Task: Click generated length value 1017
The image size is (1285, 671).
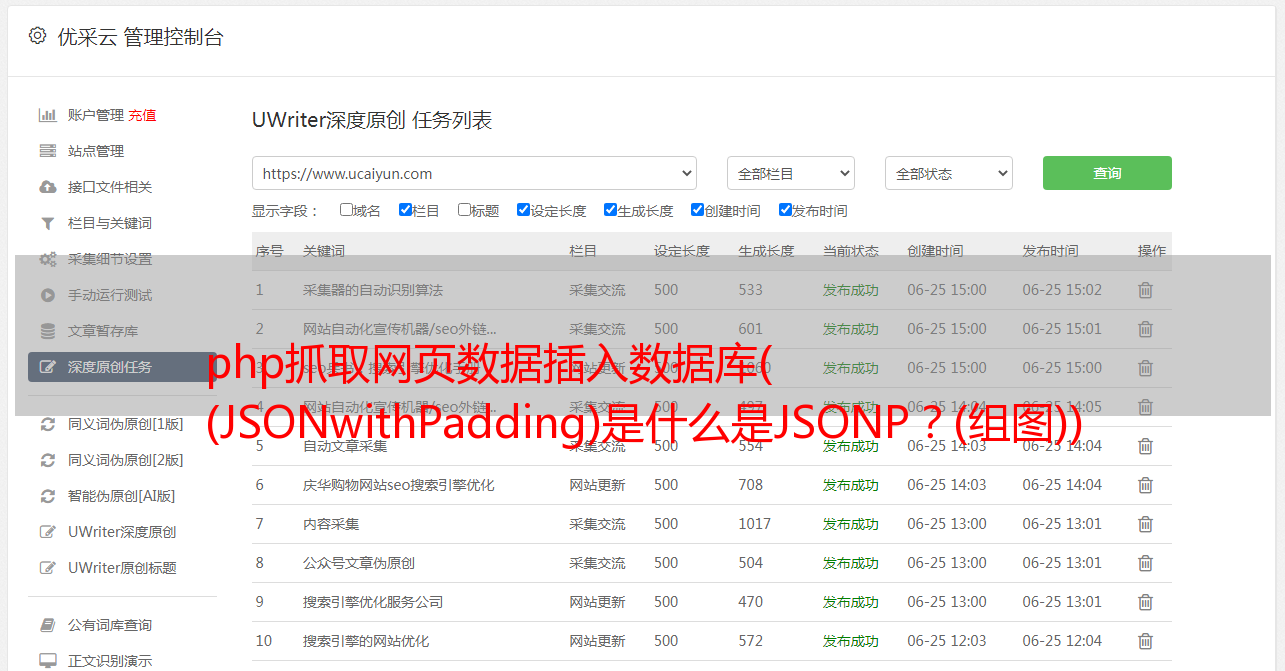Action: [x=755, y=524]
